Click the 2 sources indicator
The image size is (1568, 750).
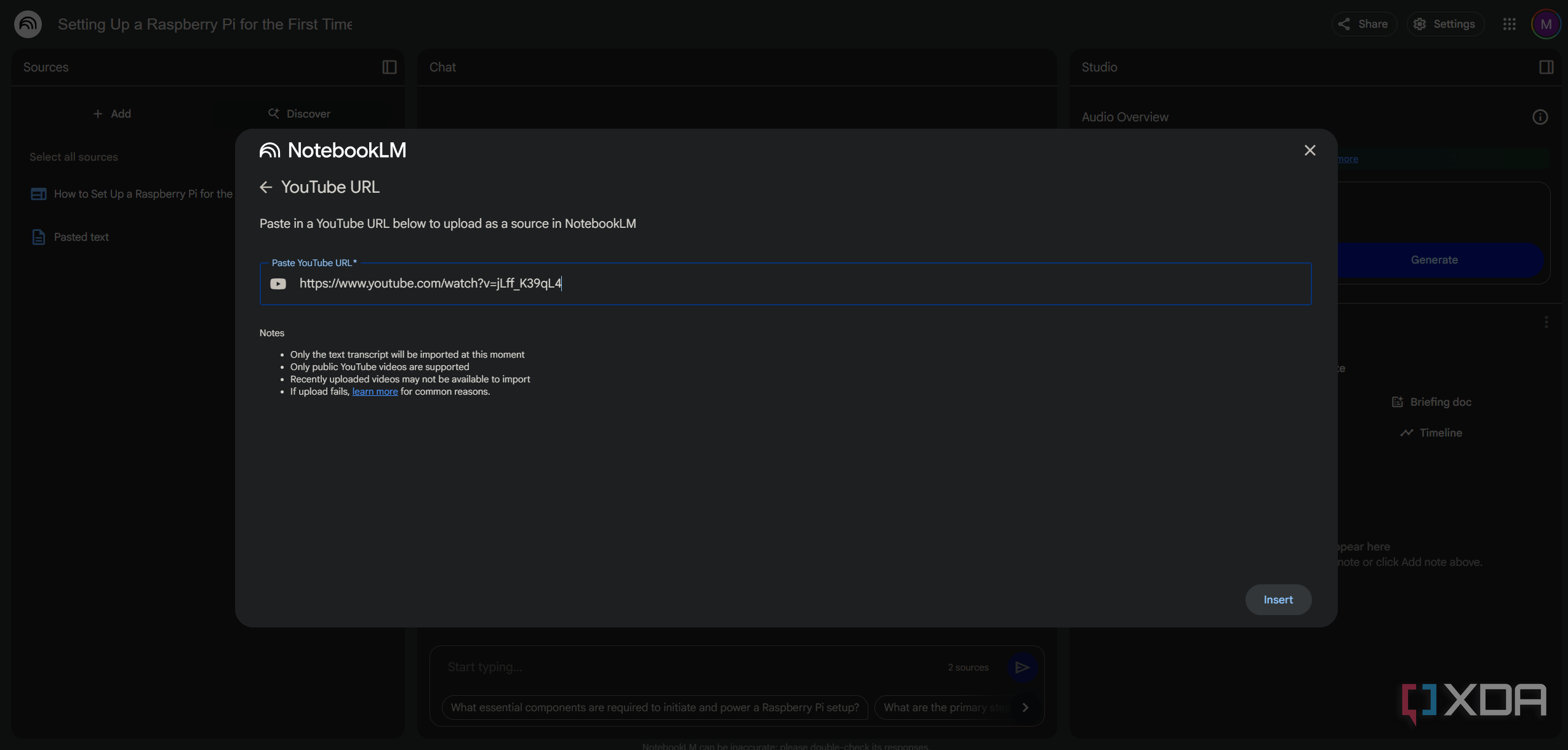[x=968, y=667]
